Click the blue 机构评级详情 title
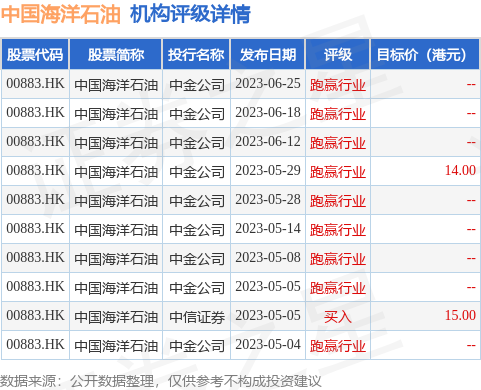Image resolution: width=481 pixels, height=390 pixels. [190, 14]
